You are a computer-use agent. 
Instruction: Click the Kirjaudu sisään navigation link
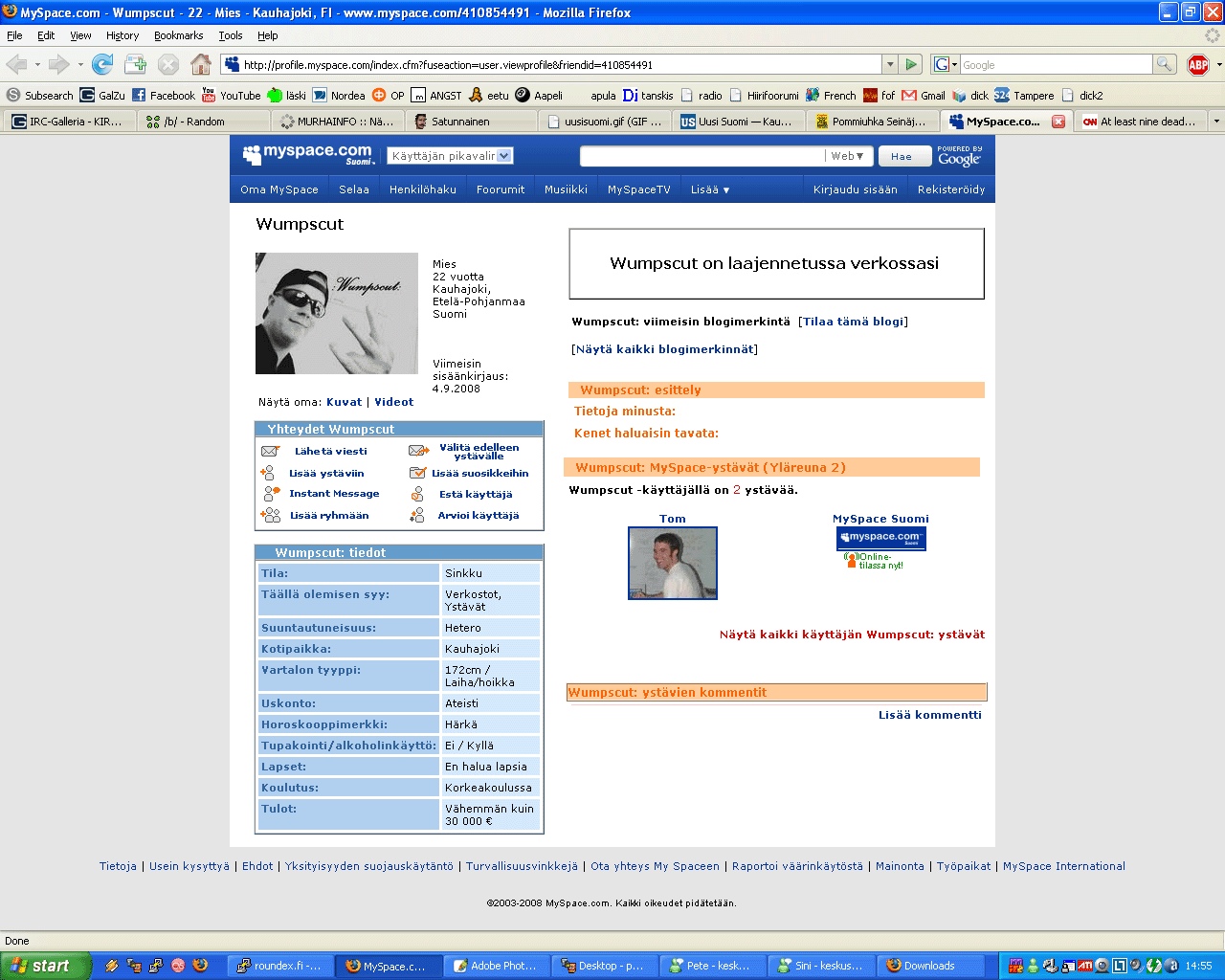[x=855, y=189]
